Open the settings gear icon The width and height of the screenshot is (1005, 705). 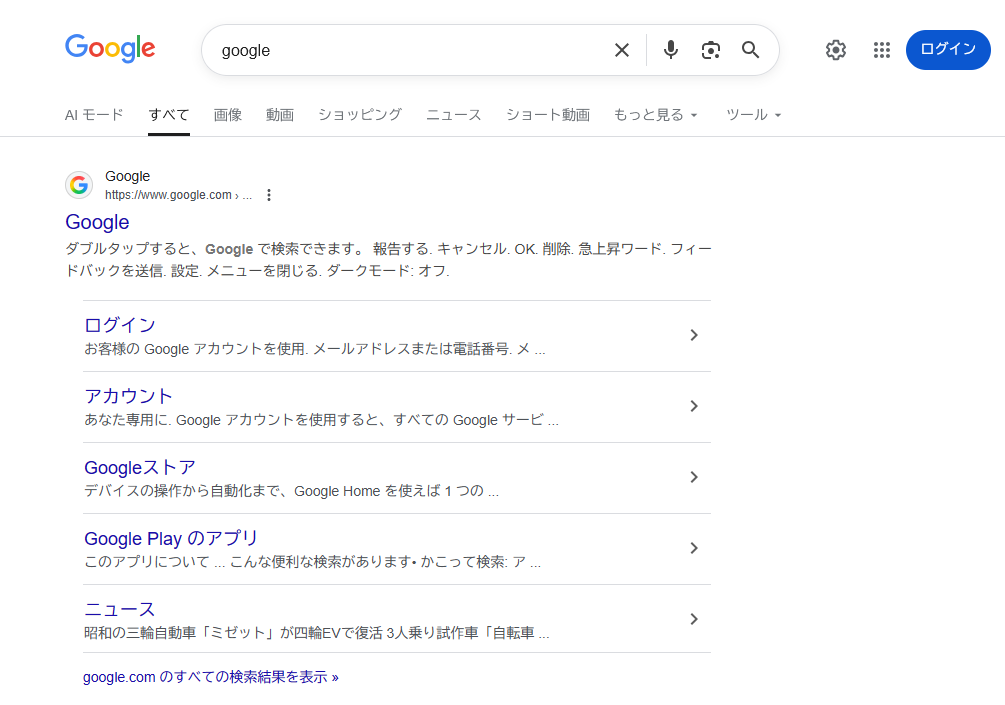coord(836,50)
